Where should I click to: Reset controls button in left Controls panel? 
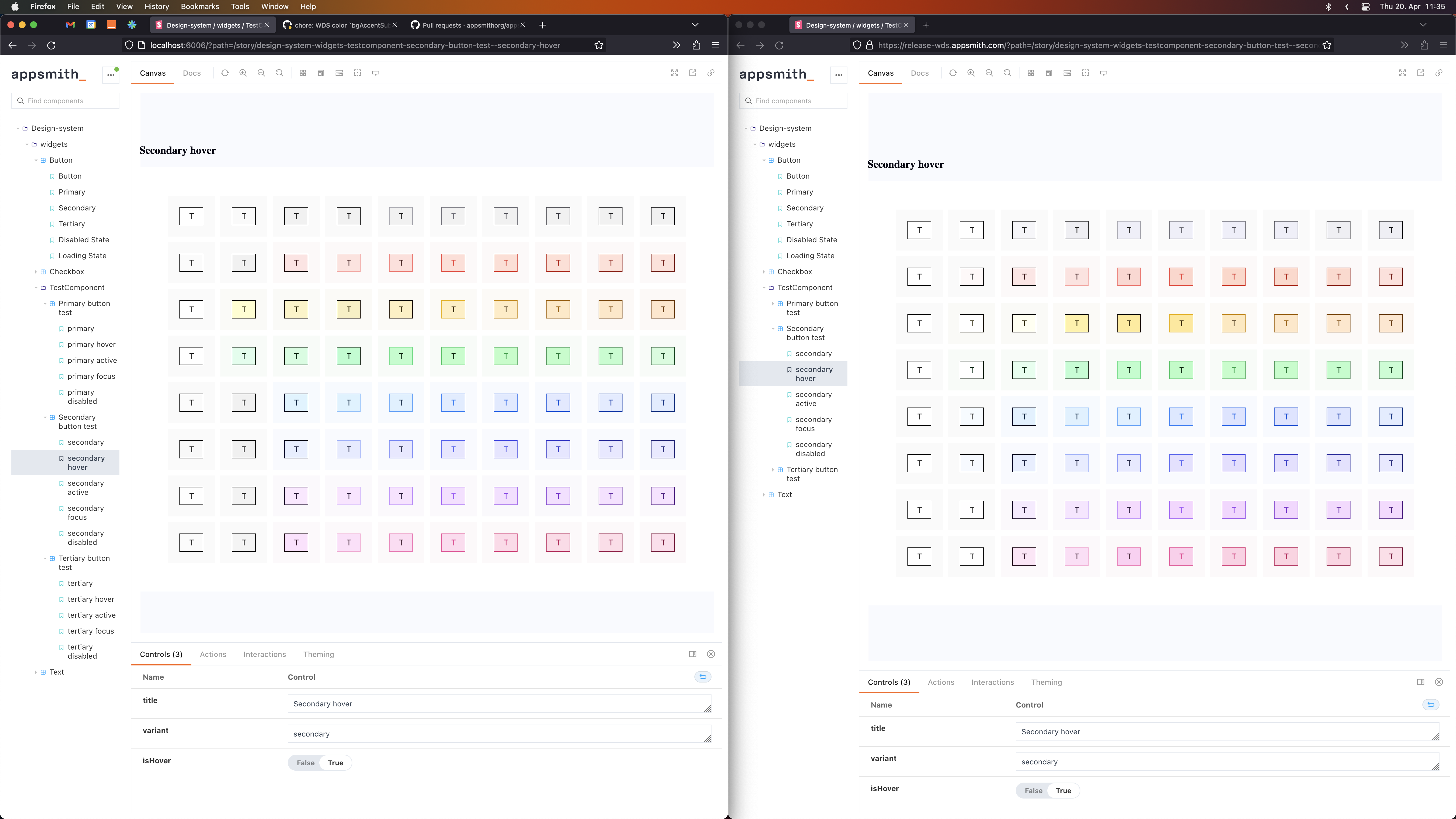coord(703,677)
